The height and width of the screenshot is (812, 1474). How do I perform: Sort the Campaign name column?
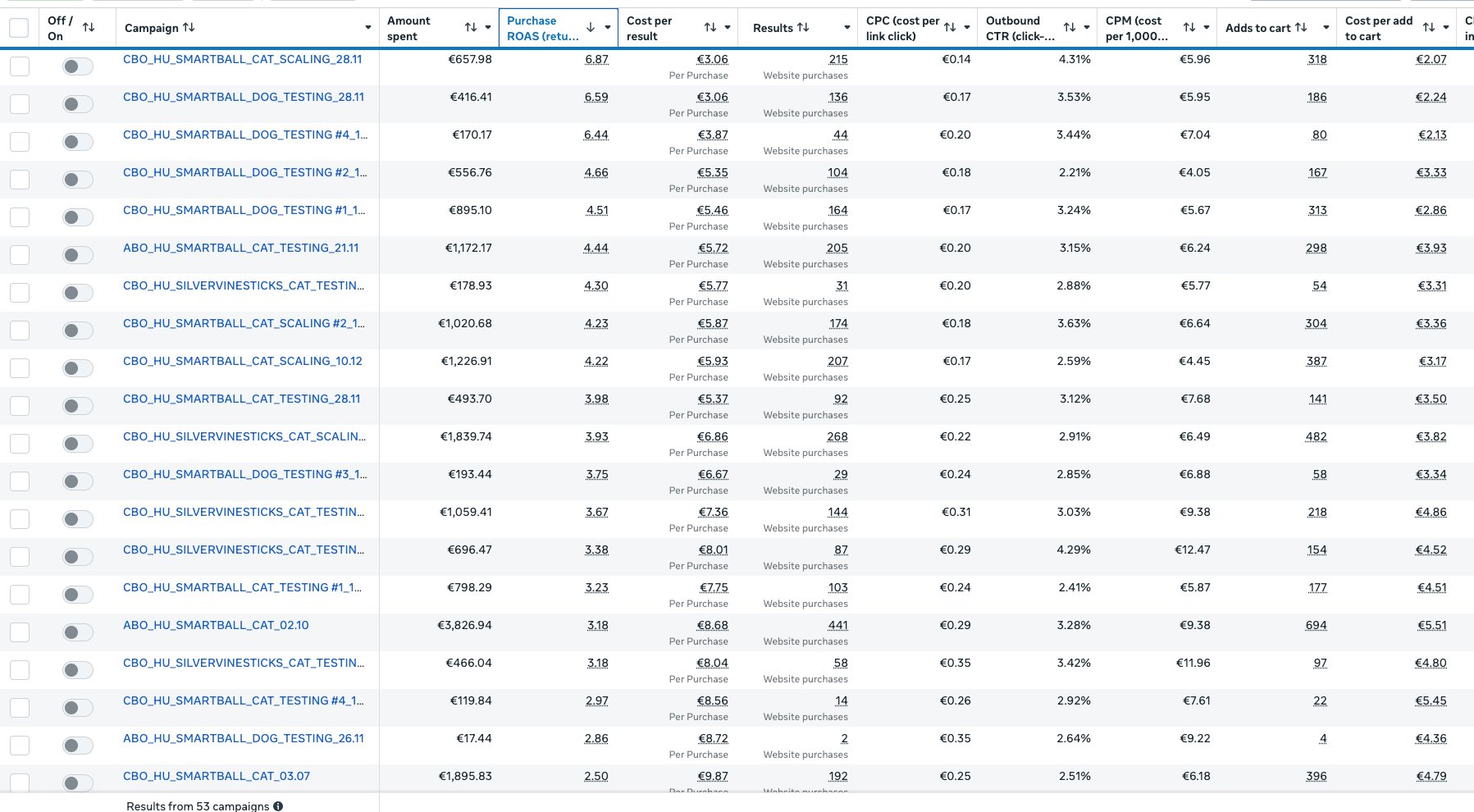point(188,27)
